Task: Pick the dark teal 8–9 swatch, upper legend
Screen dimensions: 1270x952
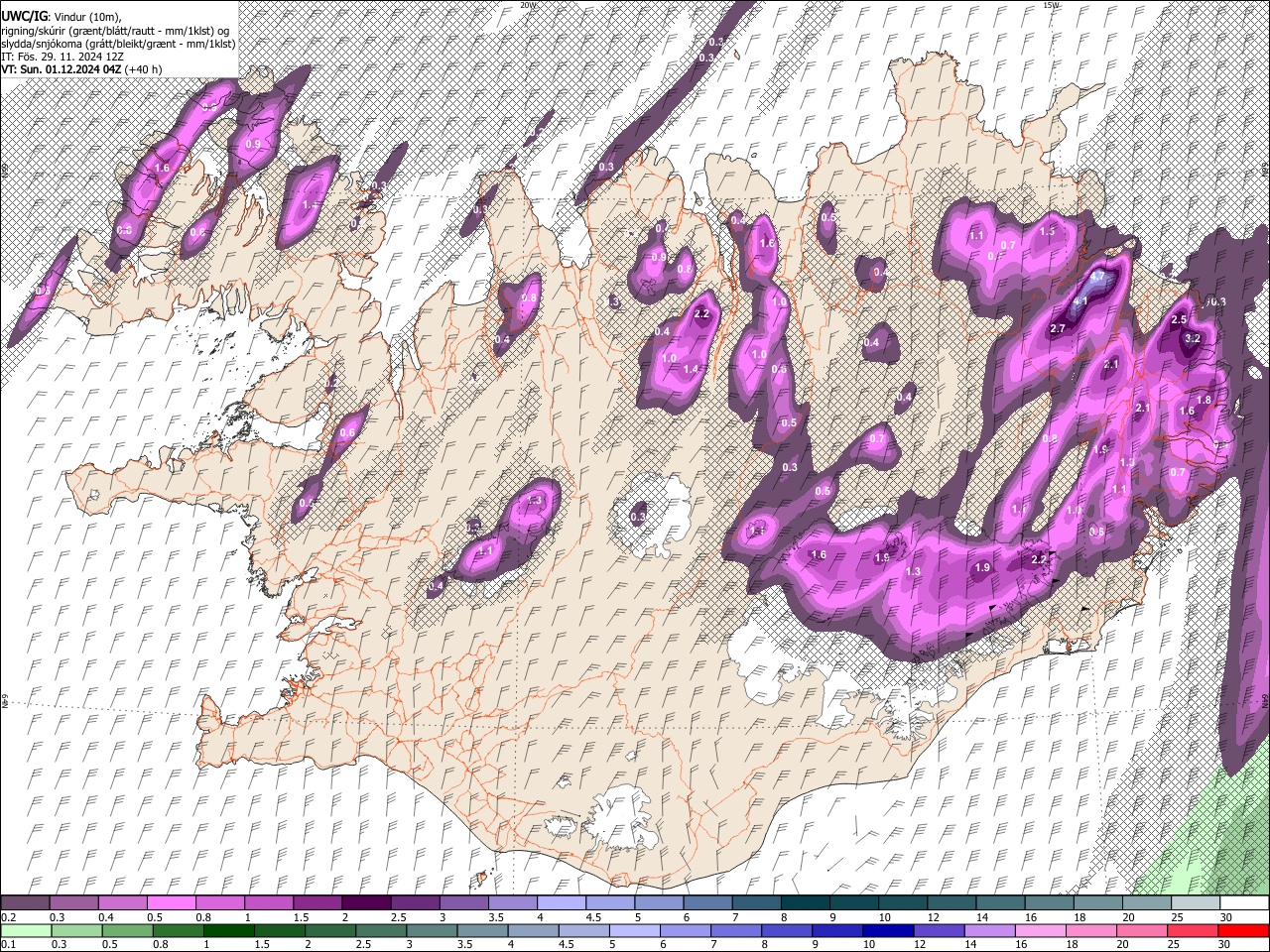Action: coord(807,902)
